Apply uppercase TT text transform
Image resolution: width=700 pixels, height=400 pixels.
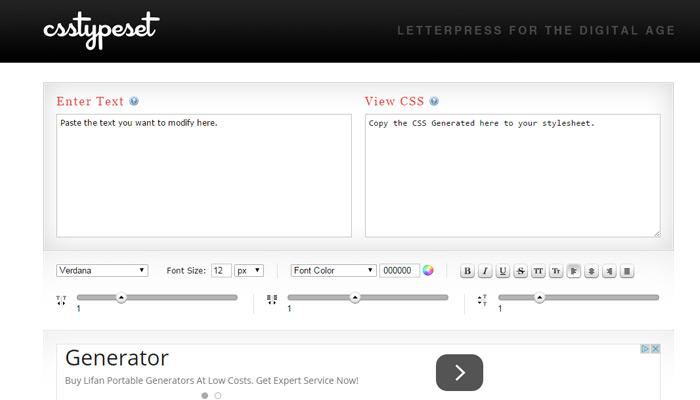[x=538, y=271]
